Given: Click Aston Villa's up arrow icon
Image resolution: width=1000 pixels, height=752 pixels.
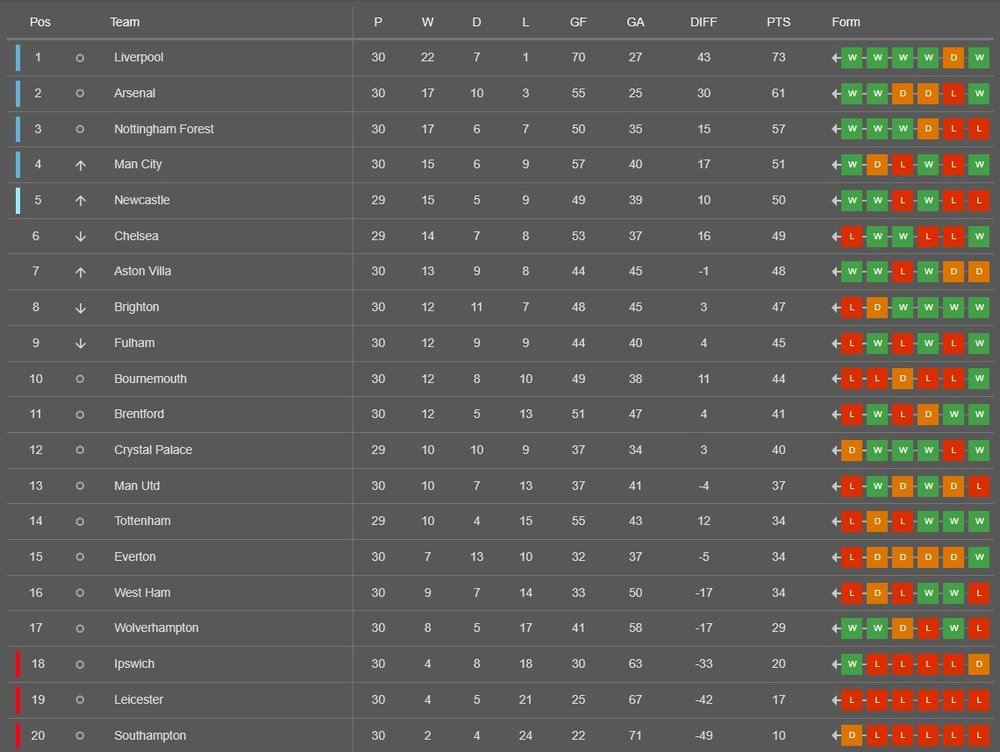Looking at the screenshot, I should (80, 272).
